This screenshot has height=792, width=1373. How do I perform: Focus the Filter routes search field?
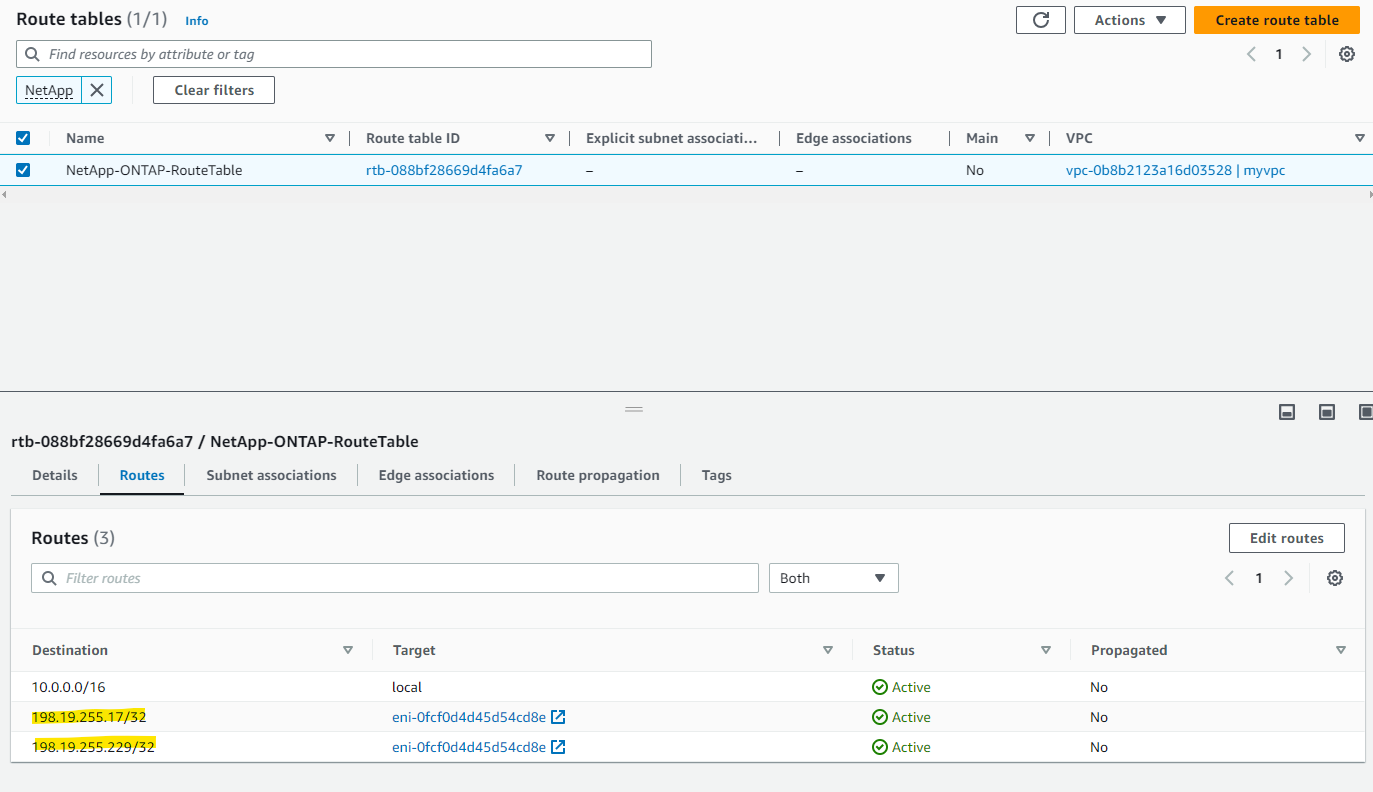tap(395, 578)
